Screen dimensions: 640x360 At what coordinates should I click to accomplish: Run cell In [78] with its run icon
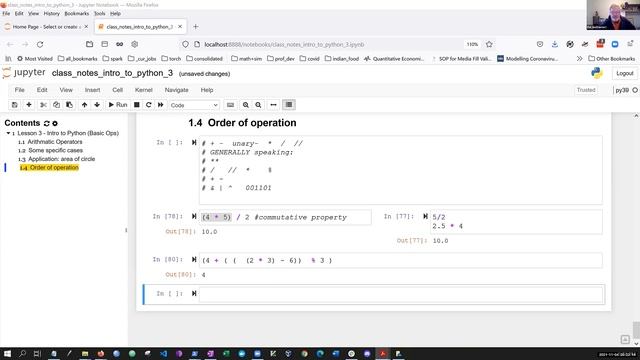(x=194, y=216)
